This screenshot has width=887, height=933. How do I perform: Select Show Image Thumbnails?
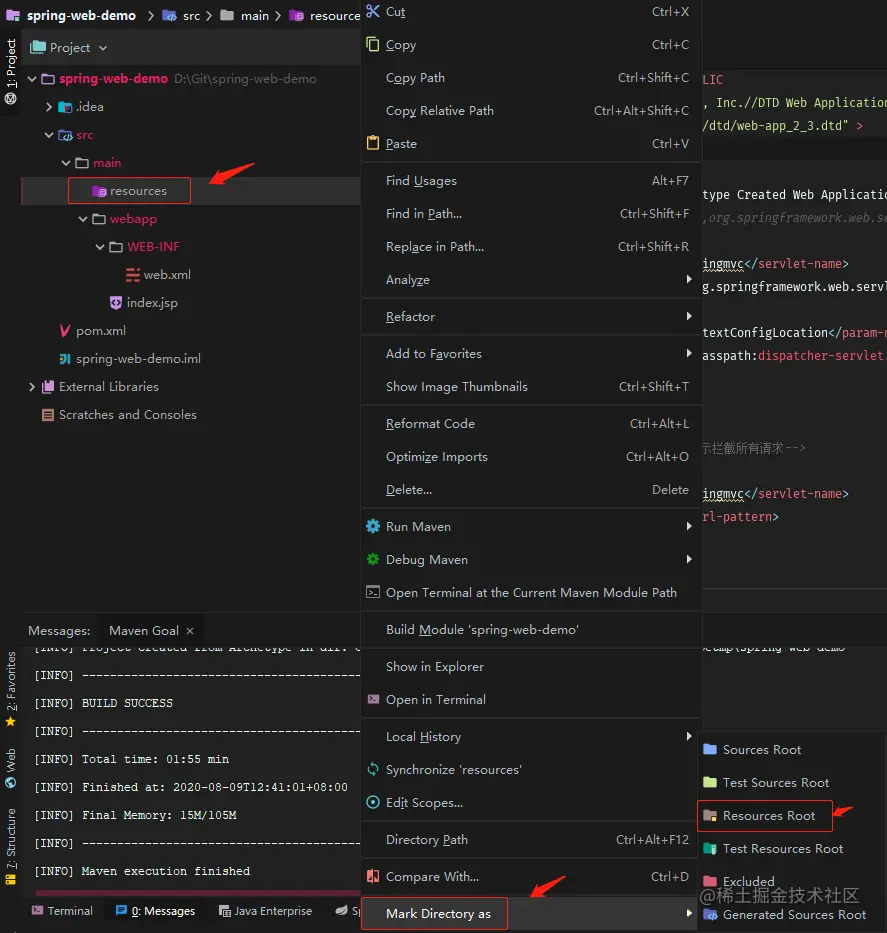(x=531, y=386)
